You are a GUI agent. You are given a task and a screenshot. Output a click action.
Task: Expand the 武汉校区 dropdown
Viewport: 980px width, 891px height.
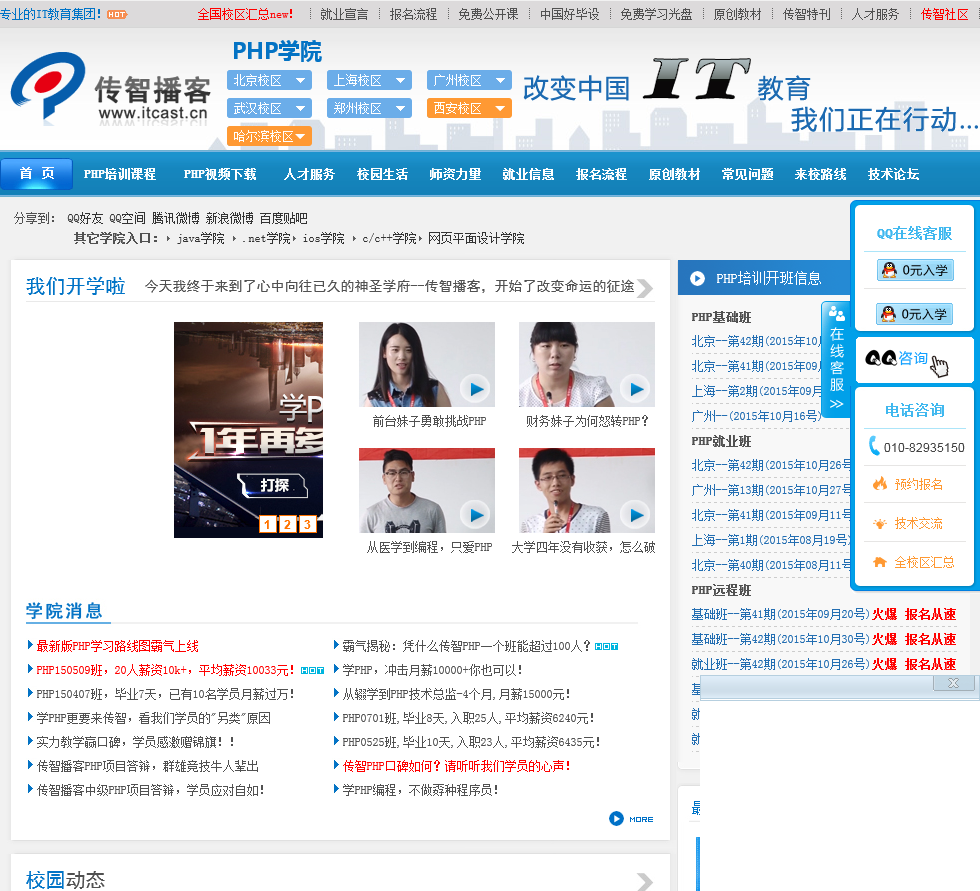(x=269, y=108)
